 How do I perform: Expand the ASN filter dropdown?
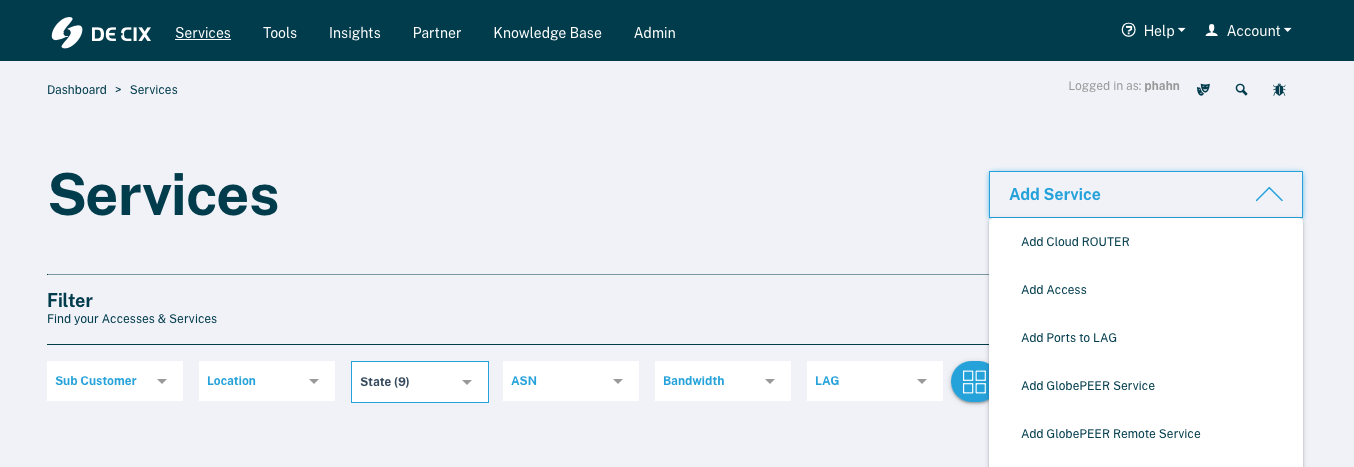570,381
